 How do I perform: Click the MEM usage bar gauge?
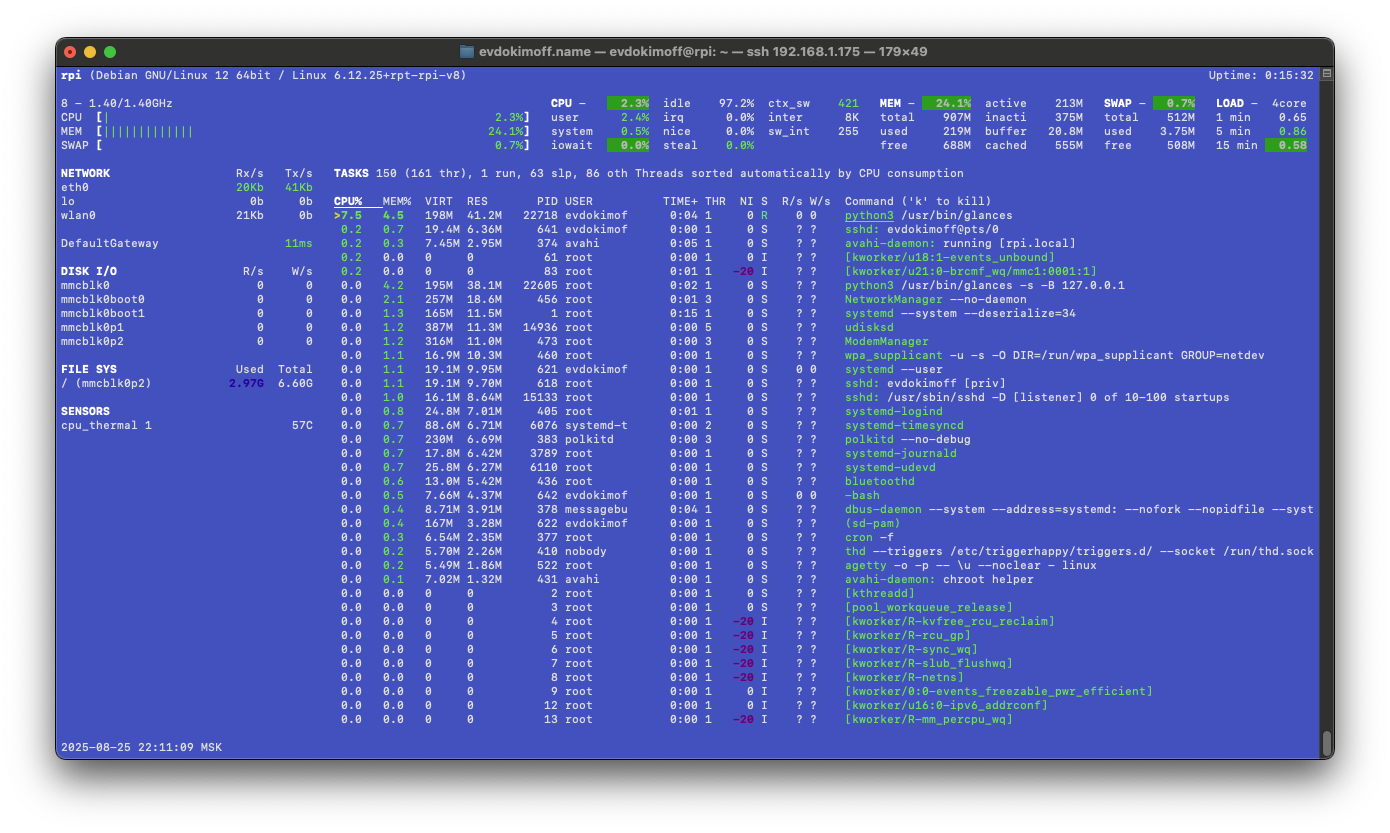pos(150,131)
